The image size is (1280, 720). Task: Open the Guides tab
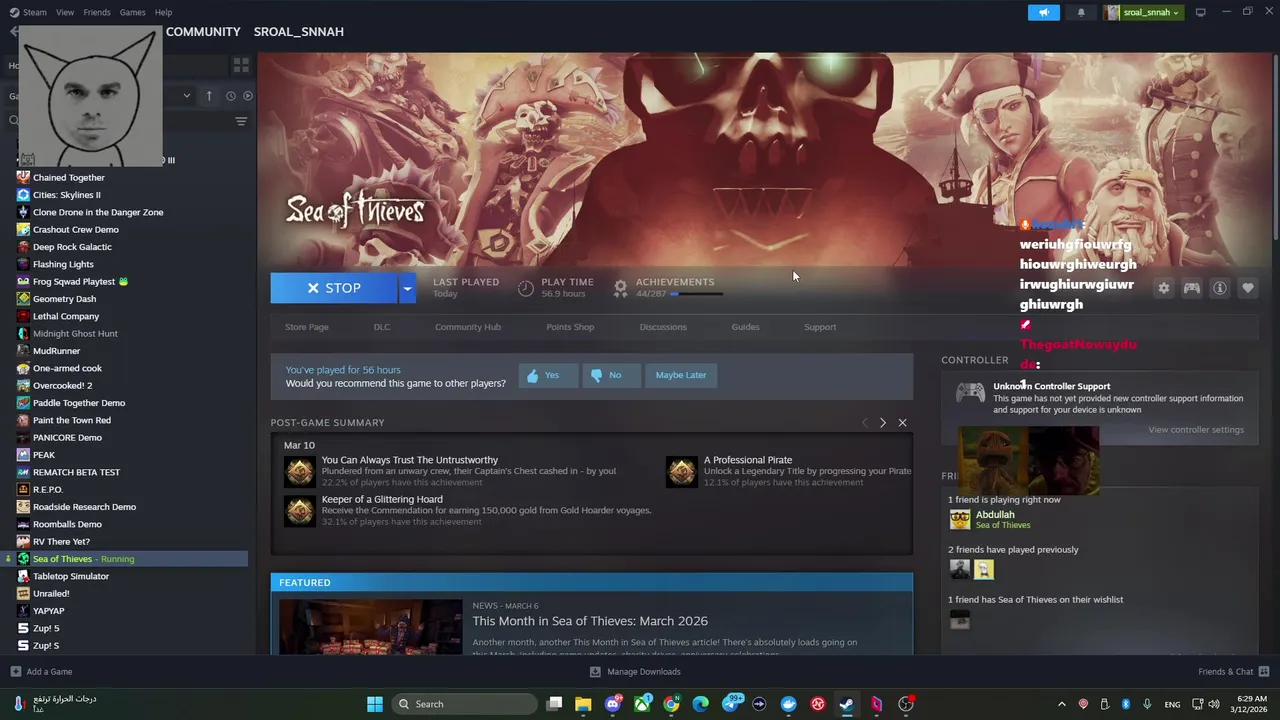(745, 327)
